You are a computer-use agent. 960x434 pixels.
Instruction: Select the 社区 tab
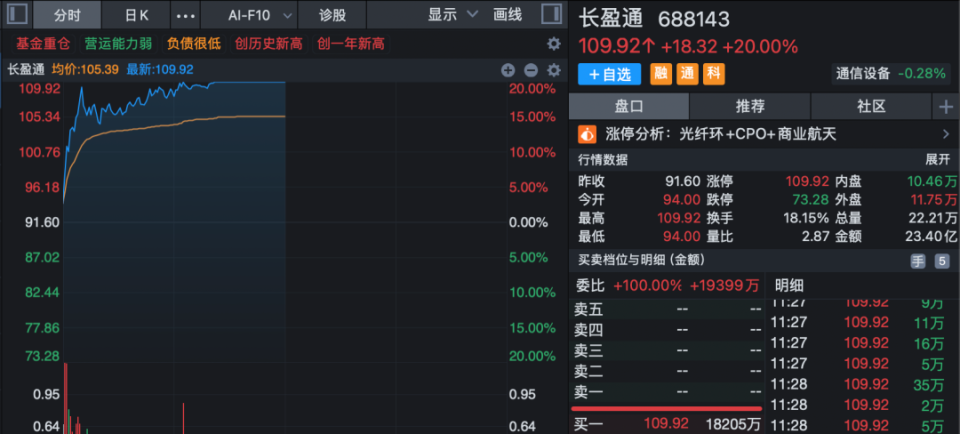[x=871, y=107]
